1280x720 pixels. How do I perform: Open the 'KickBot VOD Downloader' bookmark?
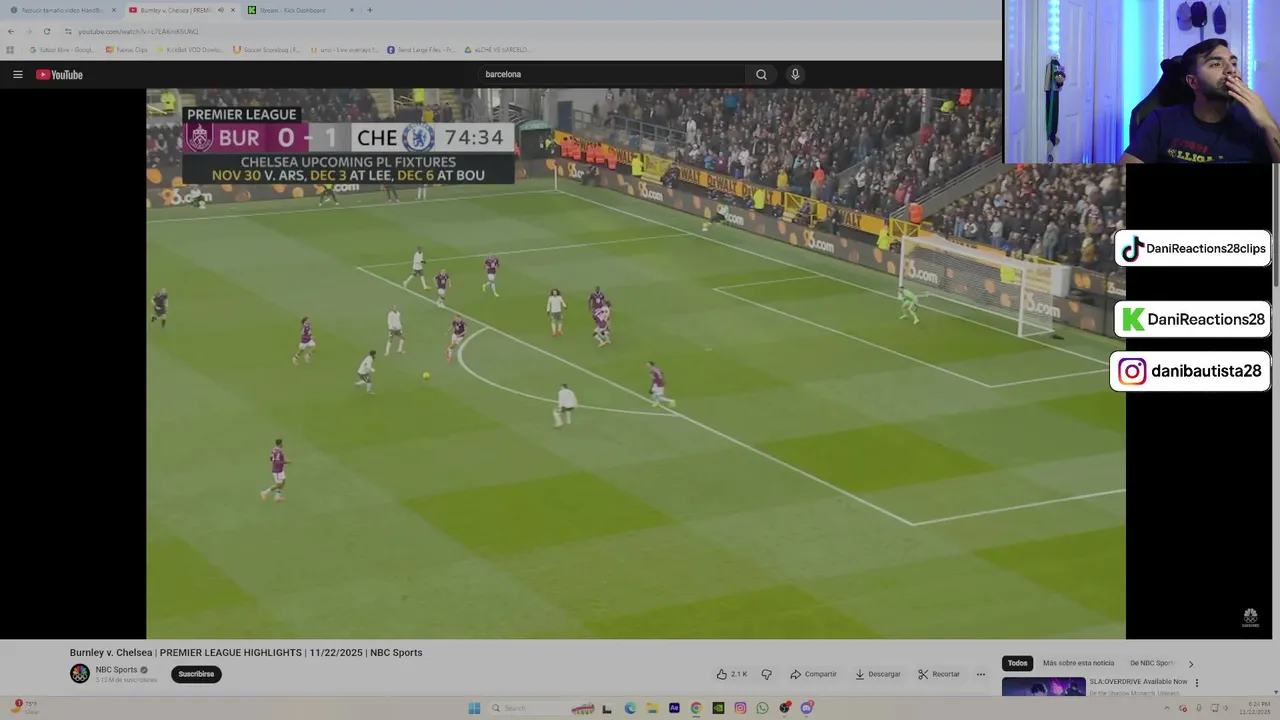189,49
